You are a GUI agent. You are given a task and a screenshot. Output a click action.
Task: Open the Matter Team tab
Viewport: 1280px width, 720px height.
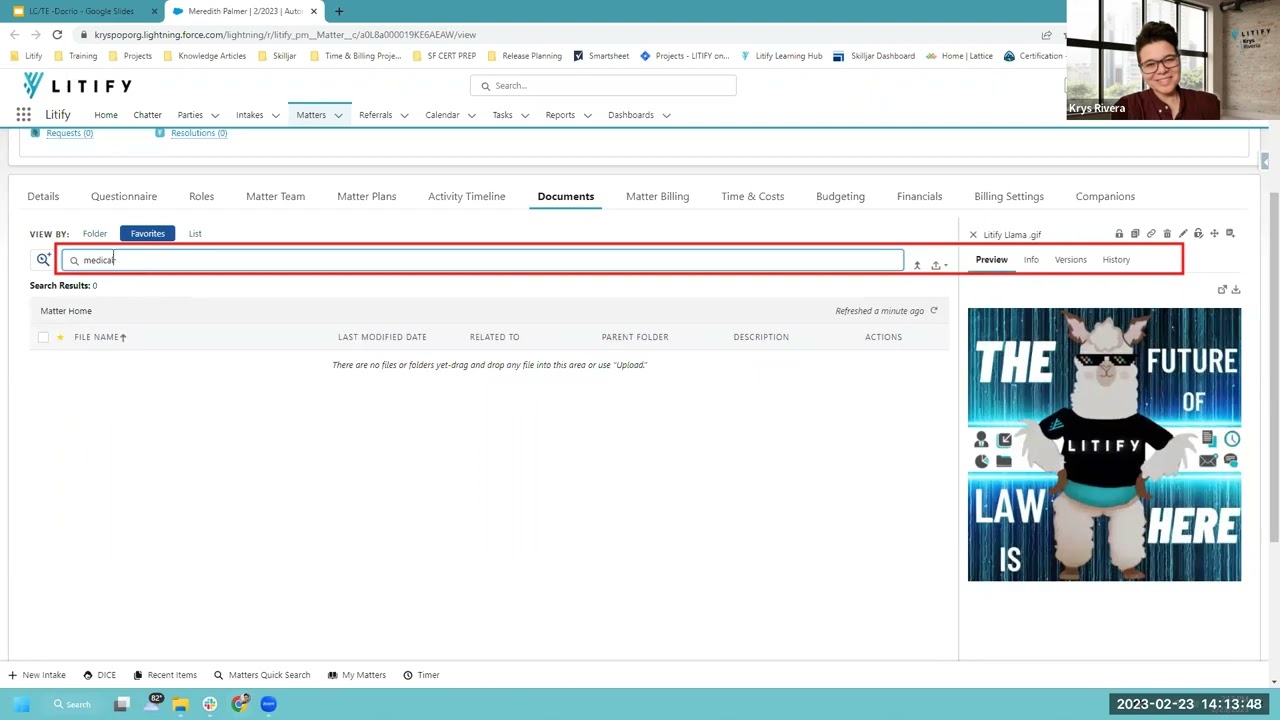276,197
